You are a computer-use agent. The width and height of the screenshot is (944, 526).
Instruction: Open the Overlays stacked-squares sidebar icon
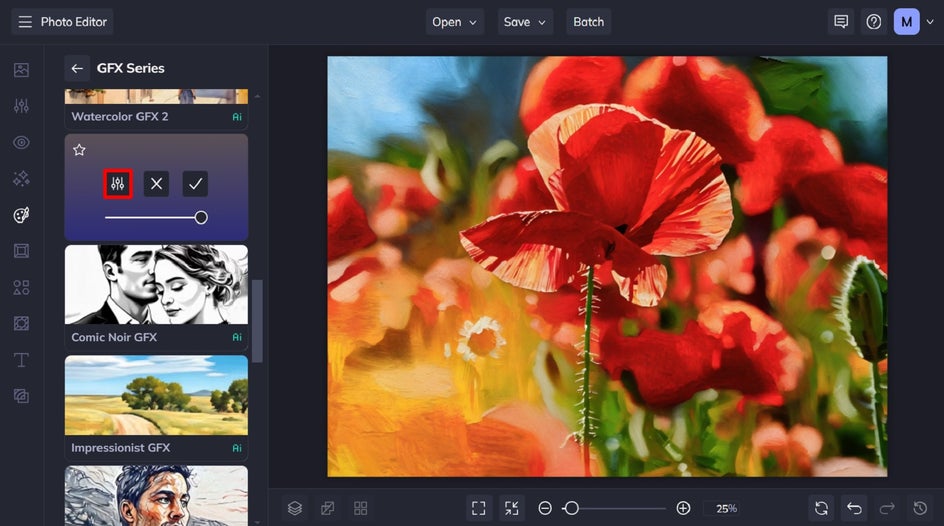click(x=22, y=396)
